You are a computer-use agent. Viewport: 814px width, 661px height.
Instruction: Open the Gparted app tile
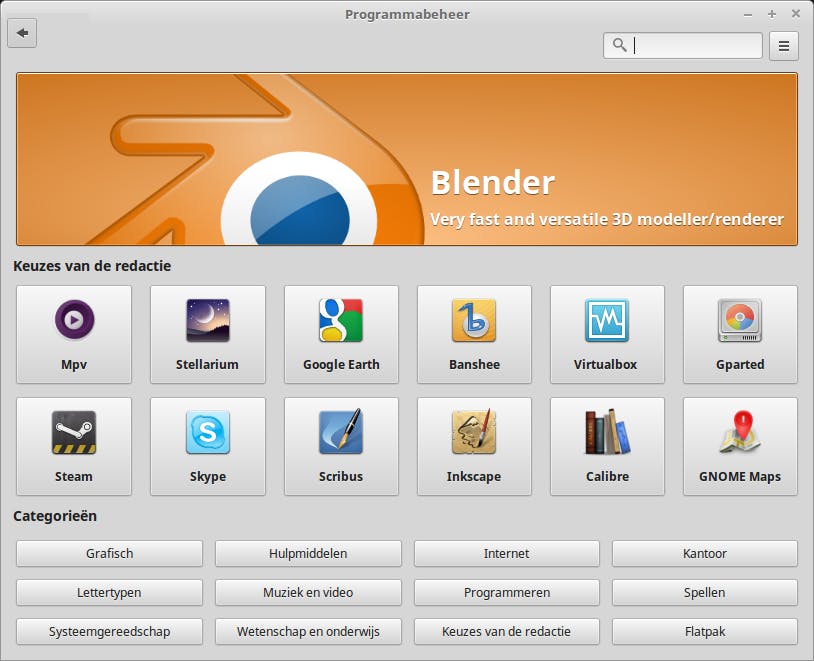pos(740,334)
